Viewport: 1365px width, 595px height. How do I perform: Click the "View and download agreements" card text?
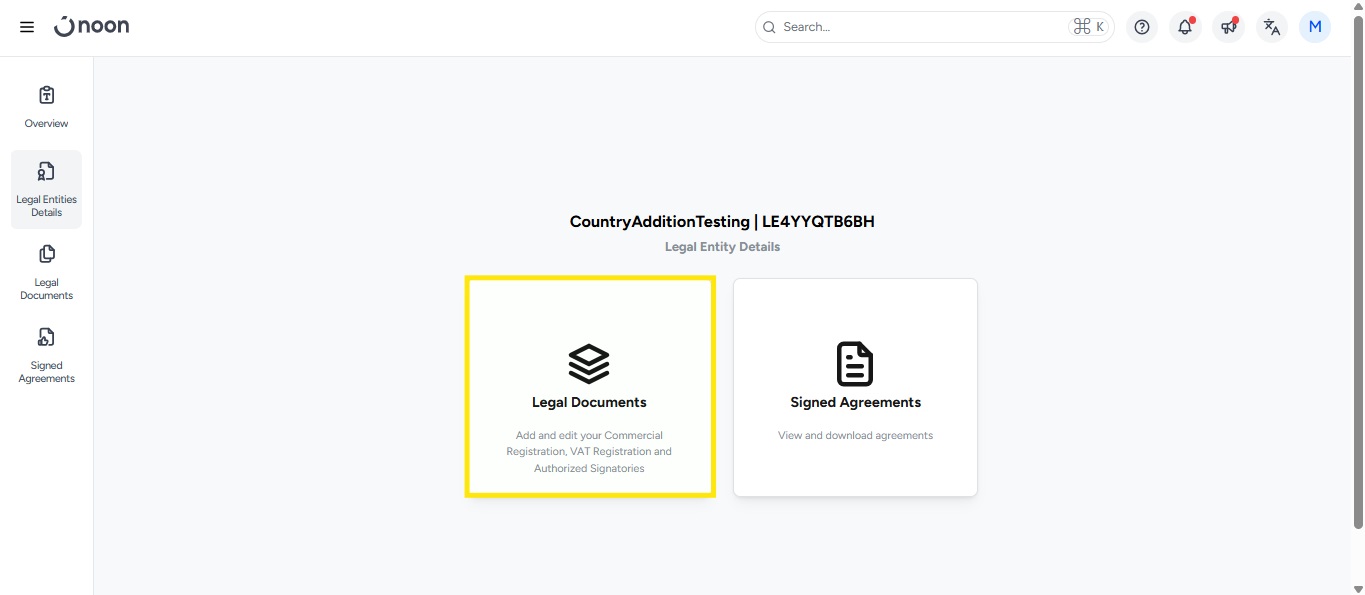point(855,436)
